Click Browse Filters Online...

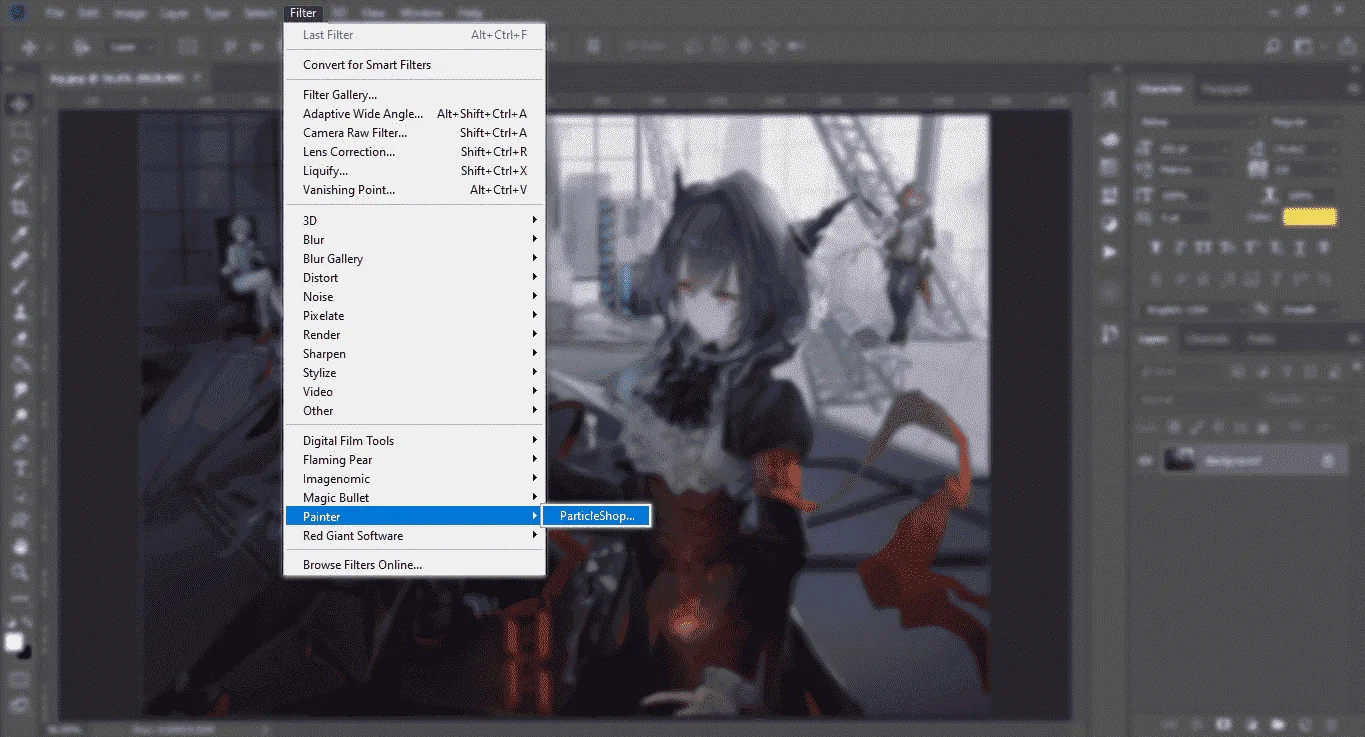[415, 565]
